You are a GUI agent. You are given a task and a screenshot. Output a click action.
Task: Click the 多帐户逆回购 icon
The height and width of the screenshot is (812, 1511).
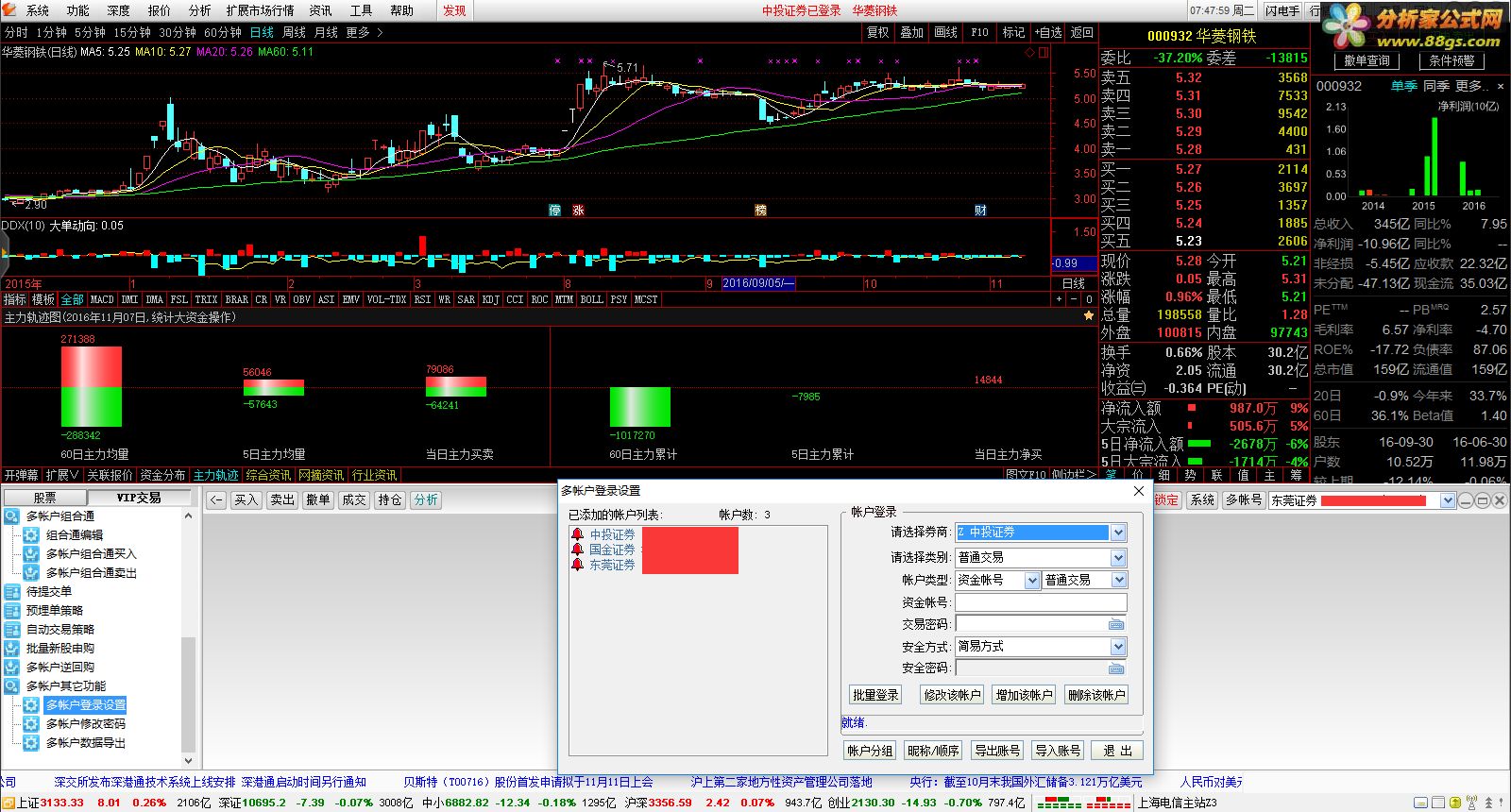12,668
